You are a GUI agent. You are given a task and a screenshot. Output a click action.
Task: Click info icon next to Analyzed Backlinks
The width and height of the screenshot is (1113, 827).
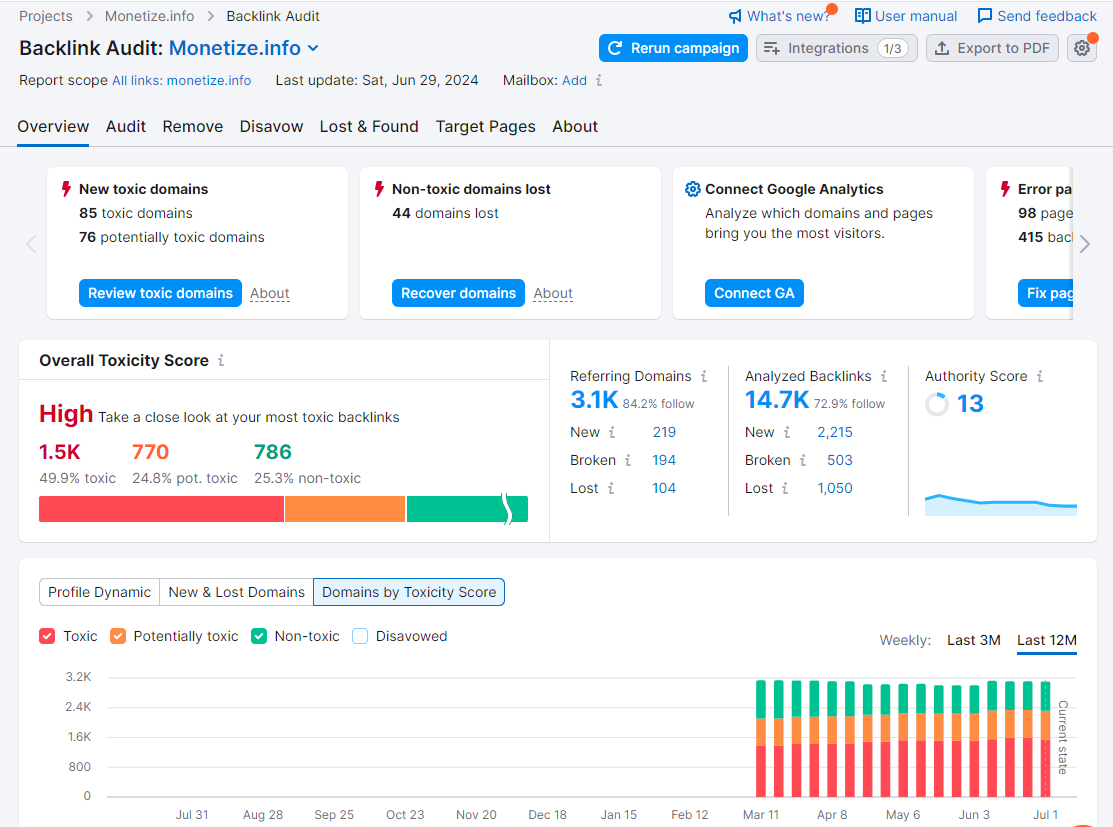click(x=884, y=376)
